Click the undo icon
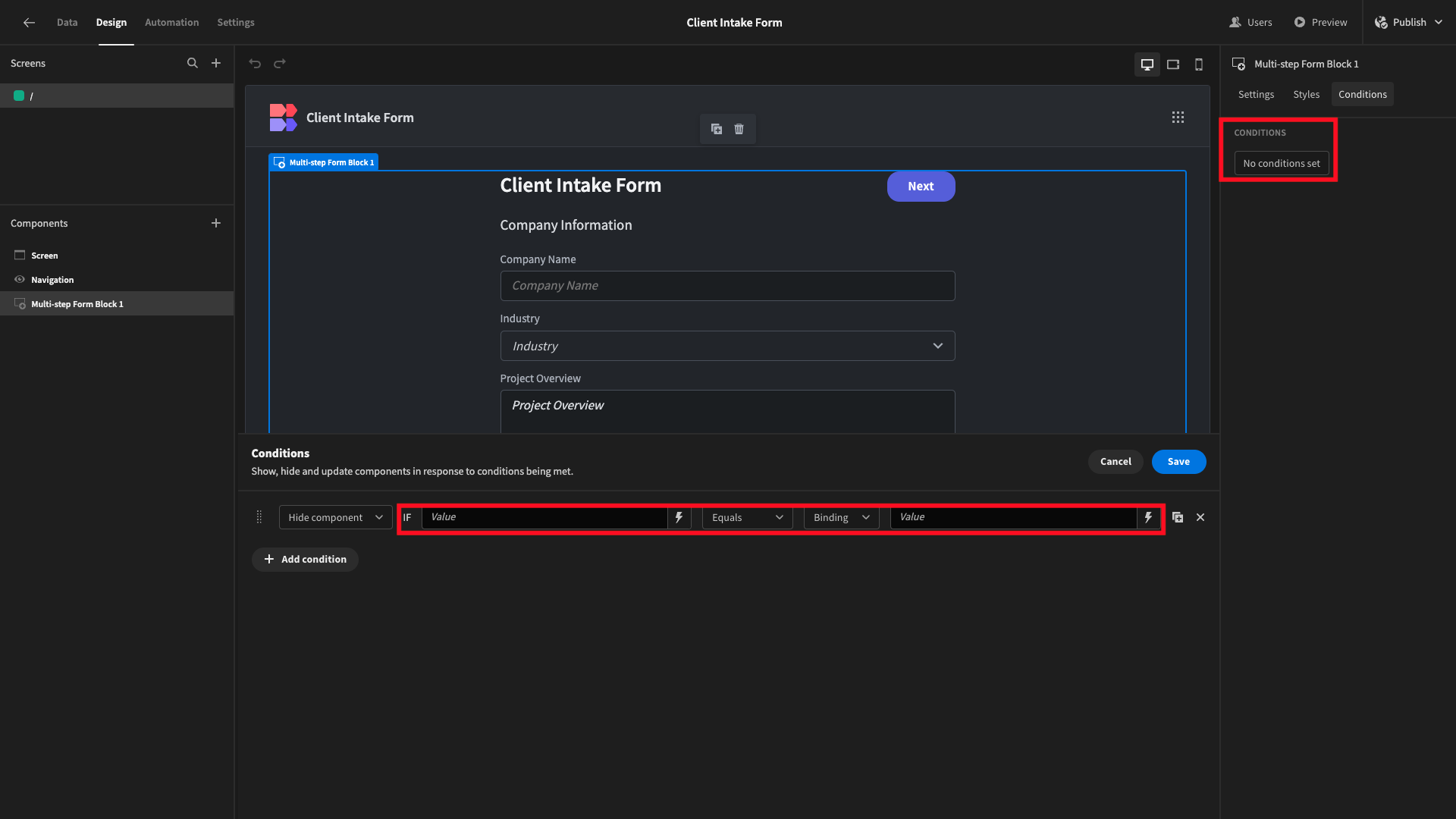The height and width of the screenshot is (819, 1456). pos(255,64)
